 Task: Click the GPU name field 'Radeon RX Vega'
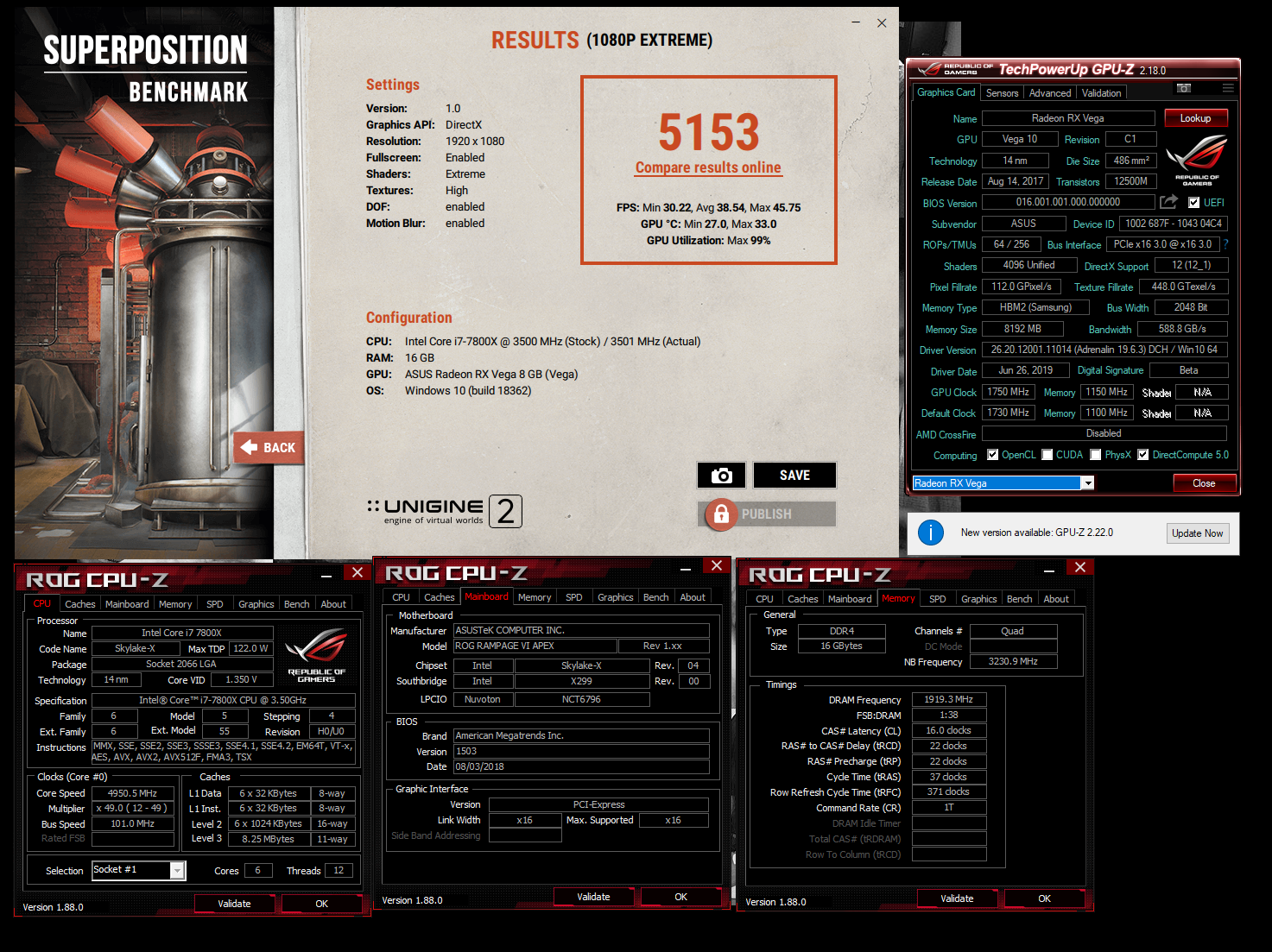pyautogui.click(x=1068, y=118)
